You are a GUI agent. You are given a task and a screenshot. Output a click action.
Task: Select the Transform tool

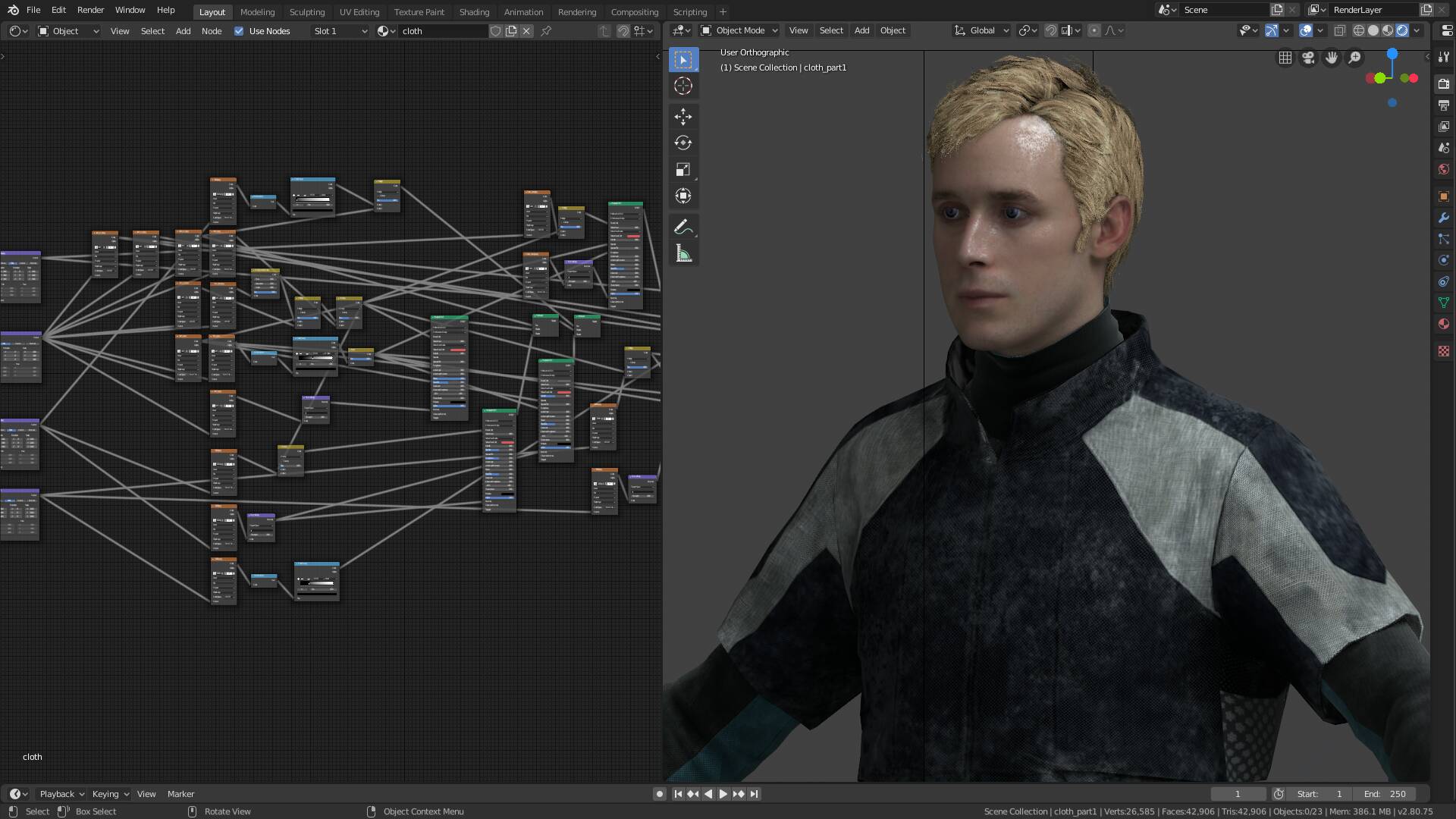click(x=683, y=196)
